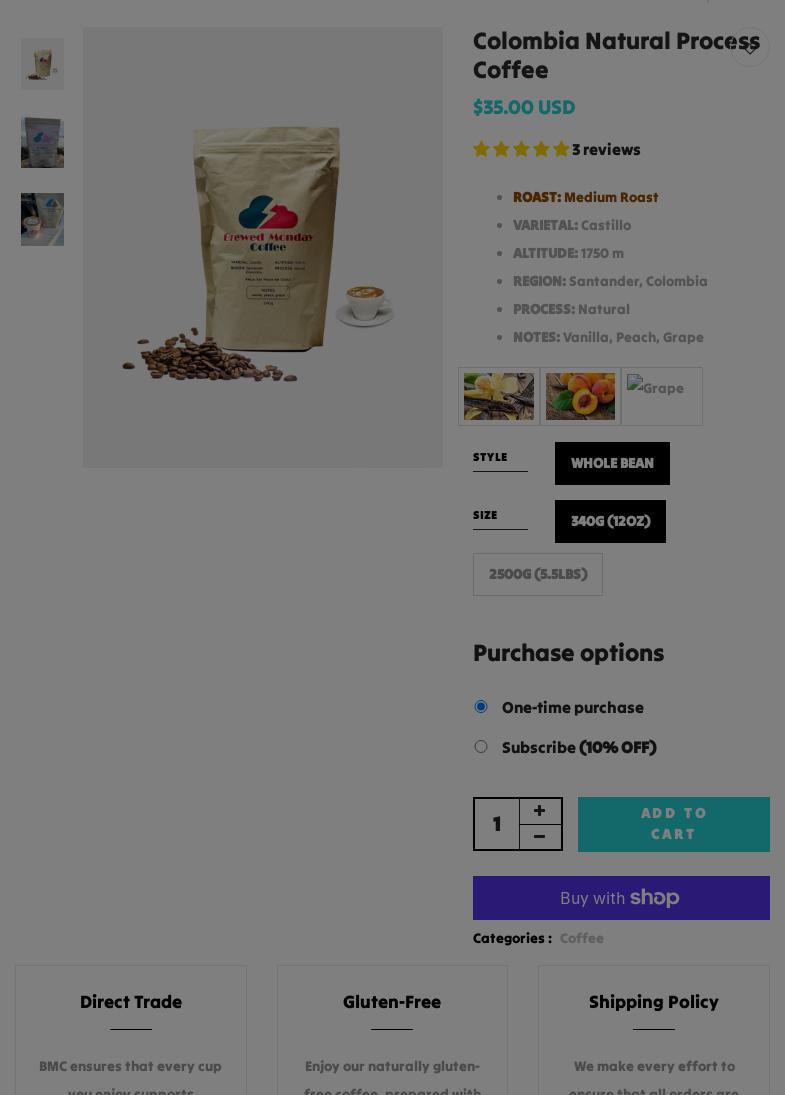This screenshot has height=1095, width=785.
Task: Add the coffee to cart
Action: pyautogui.click(x=674, y=824)
